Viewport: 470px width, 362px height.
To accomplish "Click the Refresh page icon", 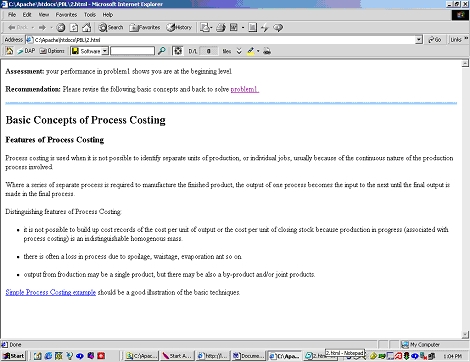I will [74, 28].
